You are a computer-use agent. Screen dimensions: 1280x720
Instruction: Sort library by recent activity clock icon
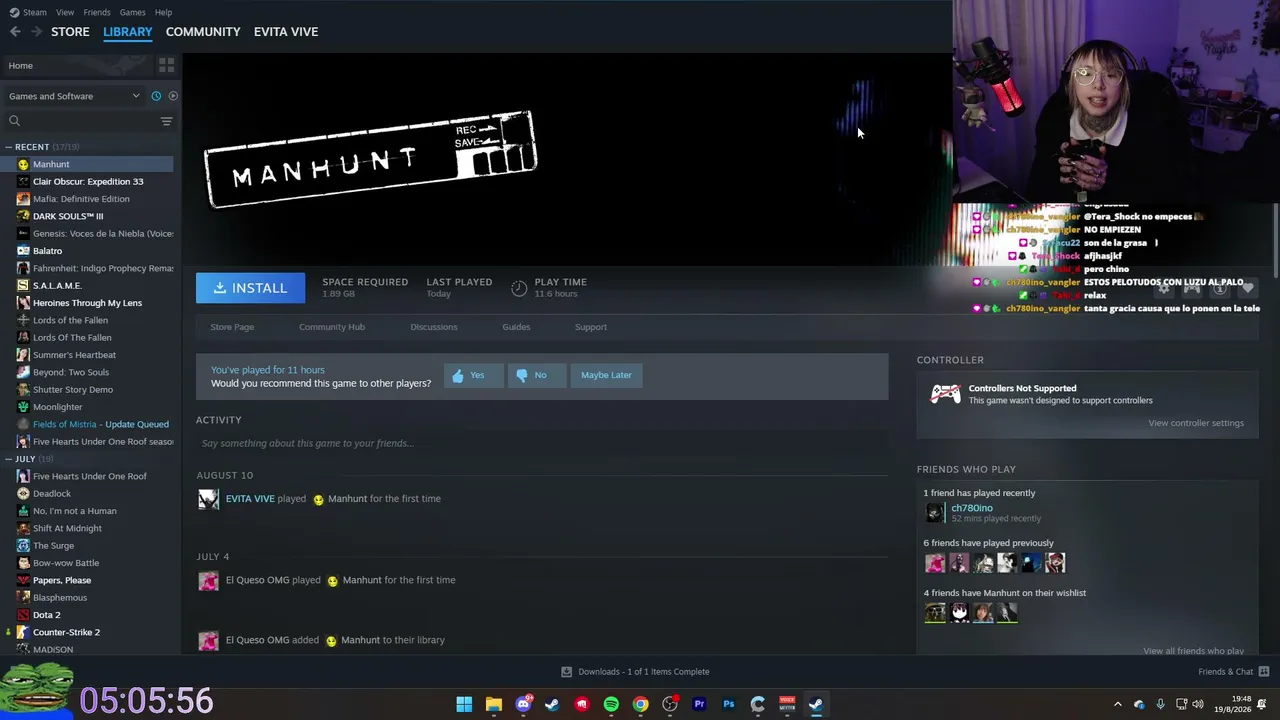point(156,96)
